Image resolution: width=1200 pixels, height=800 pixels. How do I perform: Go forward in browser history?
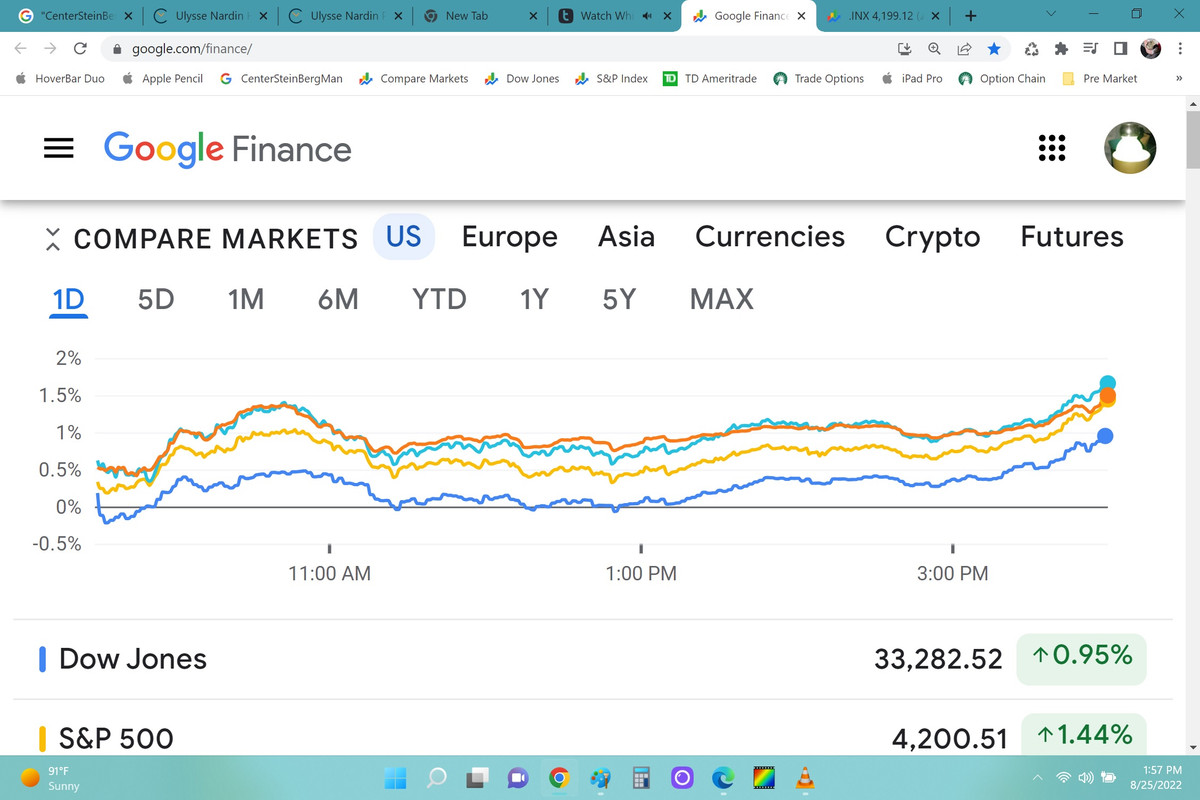50,48
